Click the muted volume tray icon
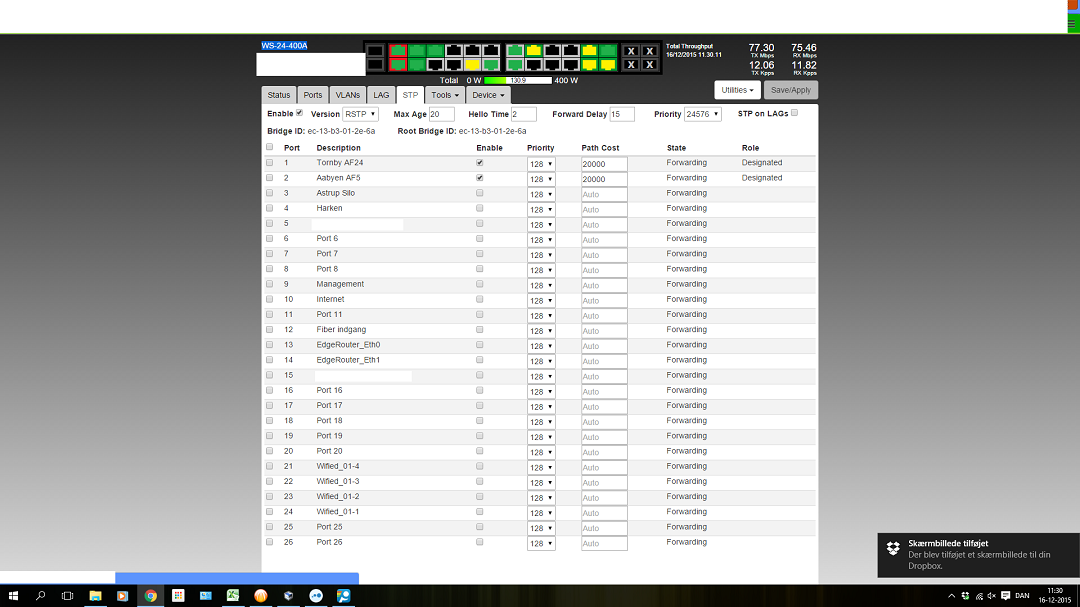The height and width of the screenshot is (607, 1080). pos(990,595)
